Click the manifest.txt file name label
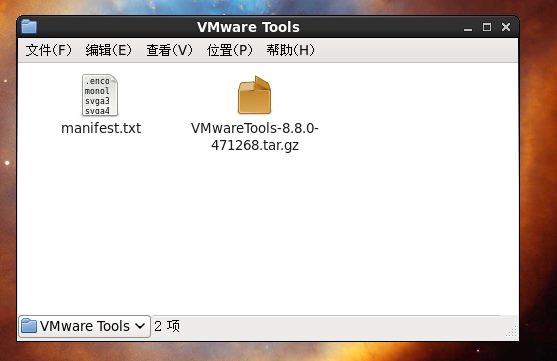557x361 pixels. coord(101,128)
